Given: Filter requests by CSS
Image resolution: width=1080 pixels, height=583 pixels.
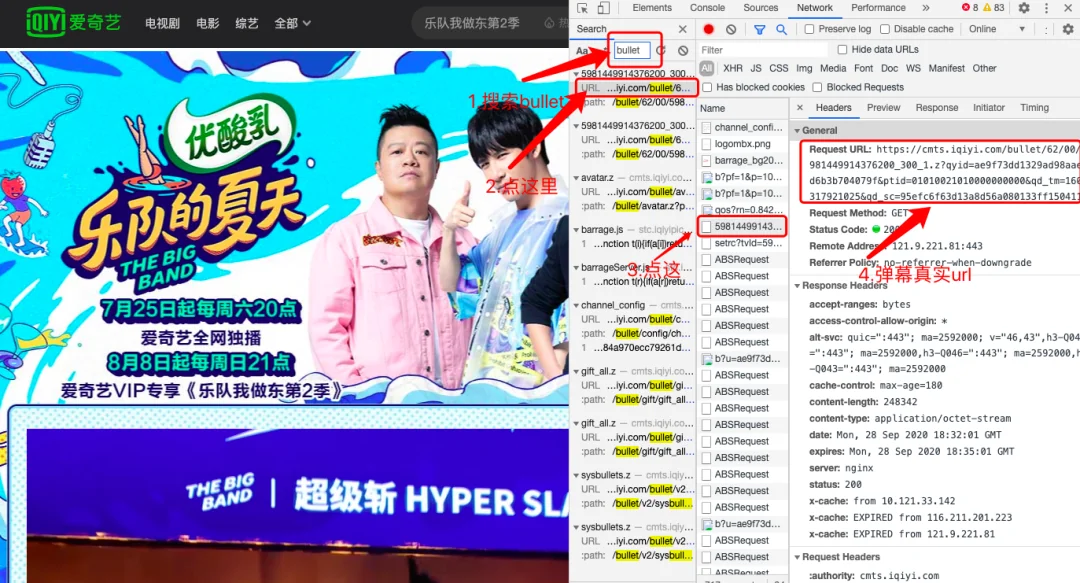Looking at the screenshot, I should 778,68.
